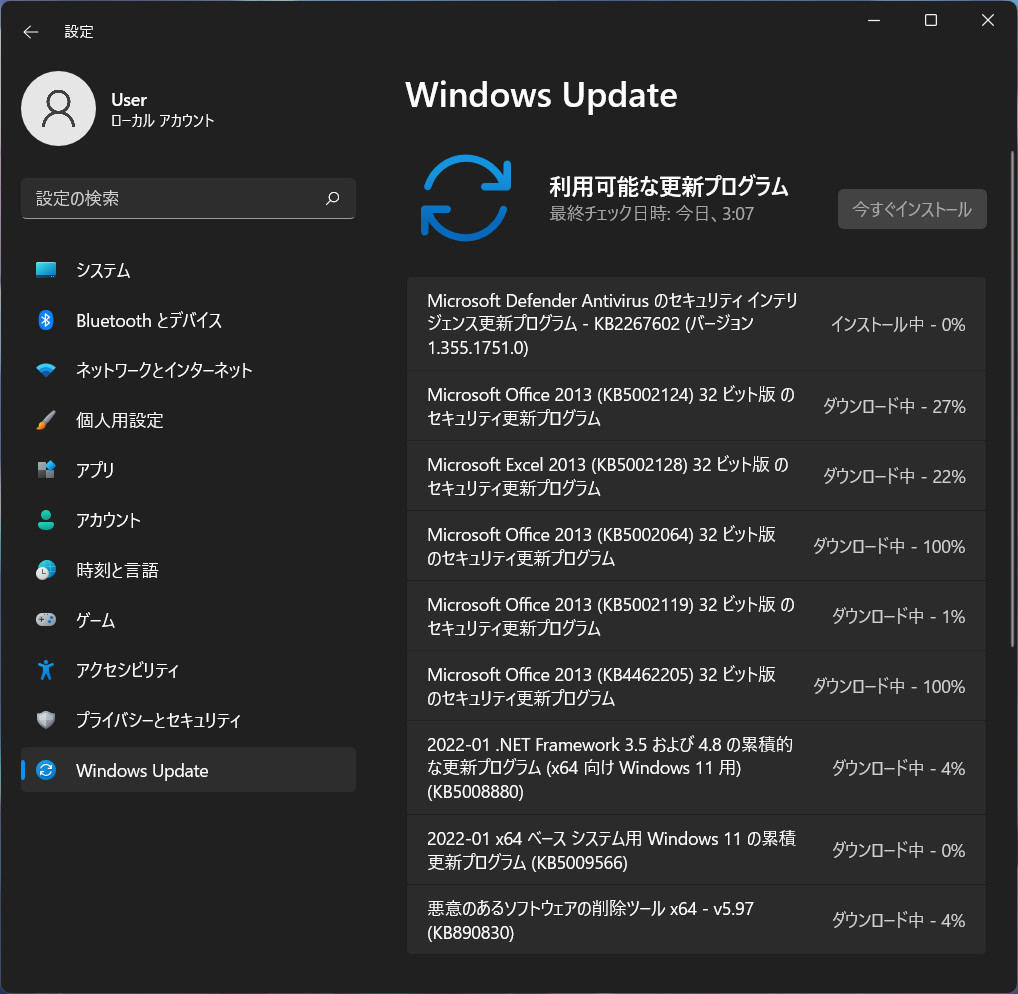Image resolution: width=1018 pixels, height=994 pixels.
Task: Click the Windows Update page title
Action: pos(541,95)
